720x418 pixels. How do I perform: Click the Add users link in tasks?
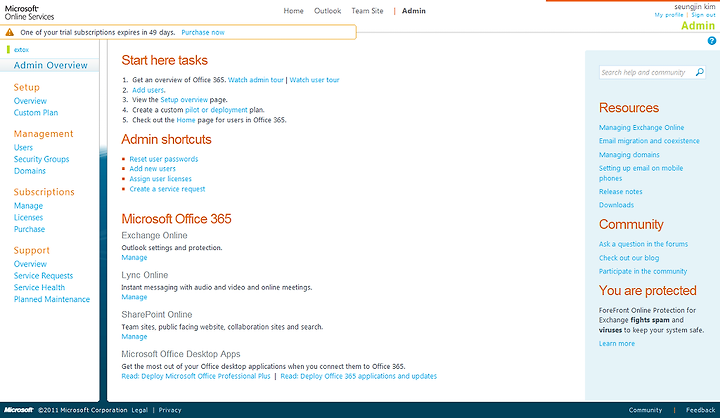(x=148, y=90)
